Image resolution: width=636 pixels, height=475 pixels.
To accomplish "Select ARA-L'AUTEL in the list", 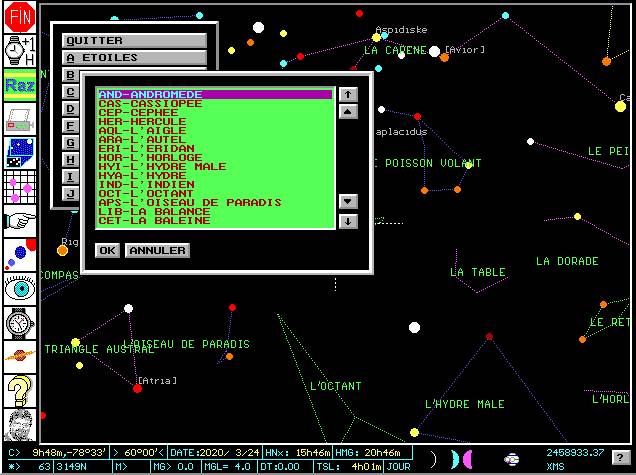I will click(215, 139).
